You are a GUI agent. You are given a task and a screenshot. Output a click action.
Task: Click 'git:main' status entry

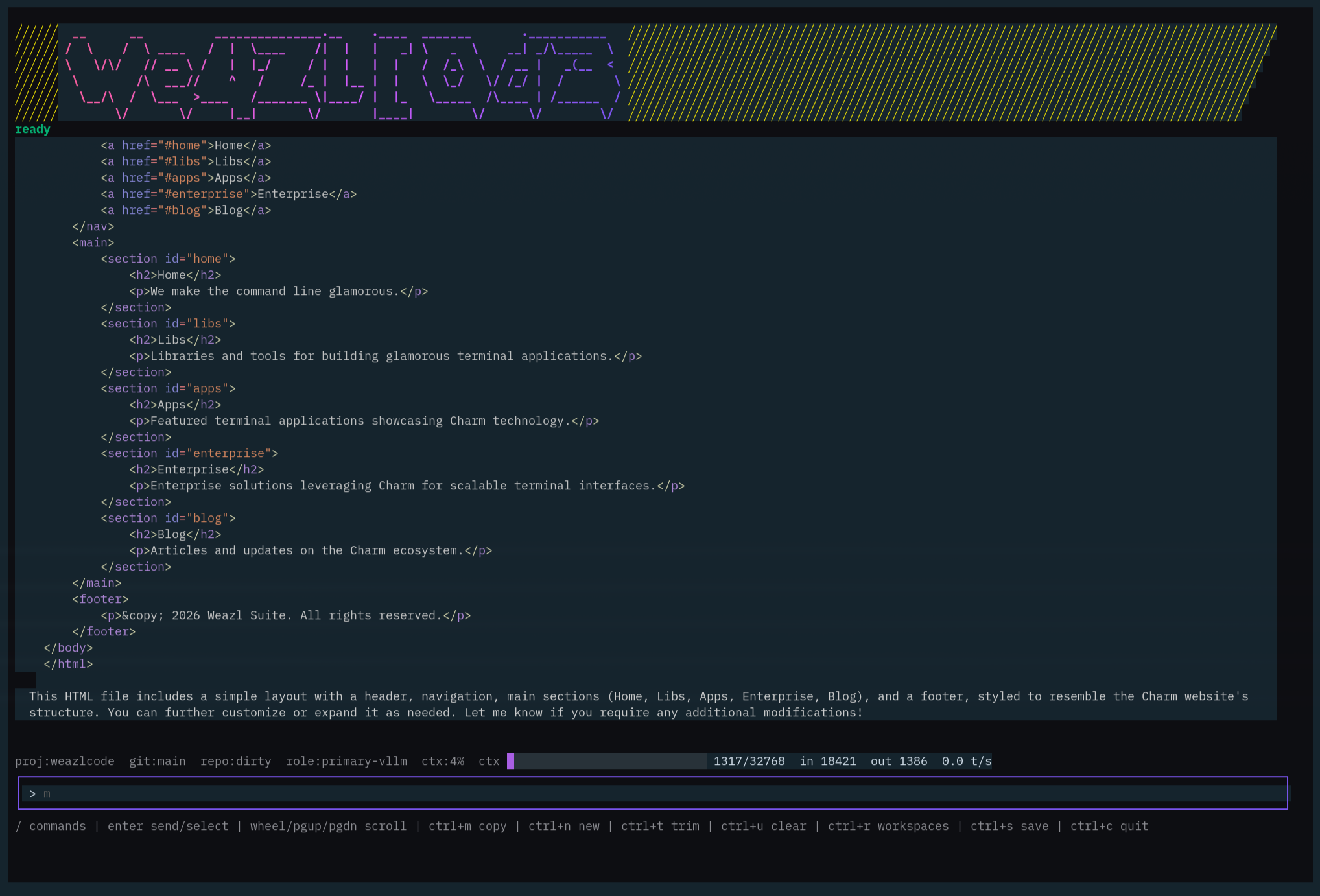point(158,761)
